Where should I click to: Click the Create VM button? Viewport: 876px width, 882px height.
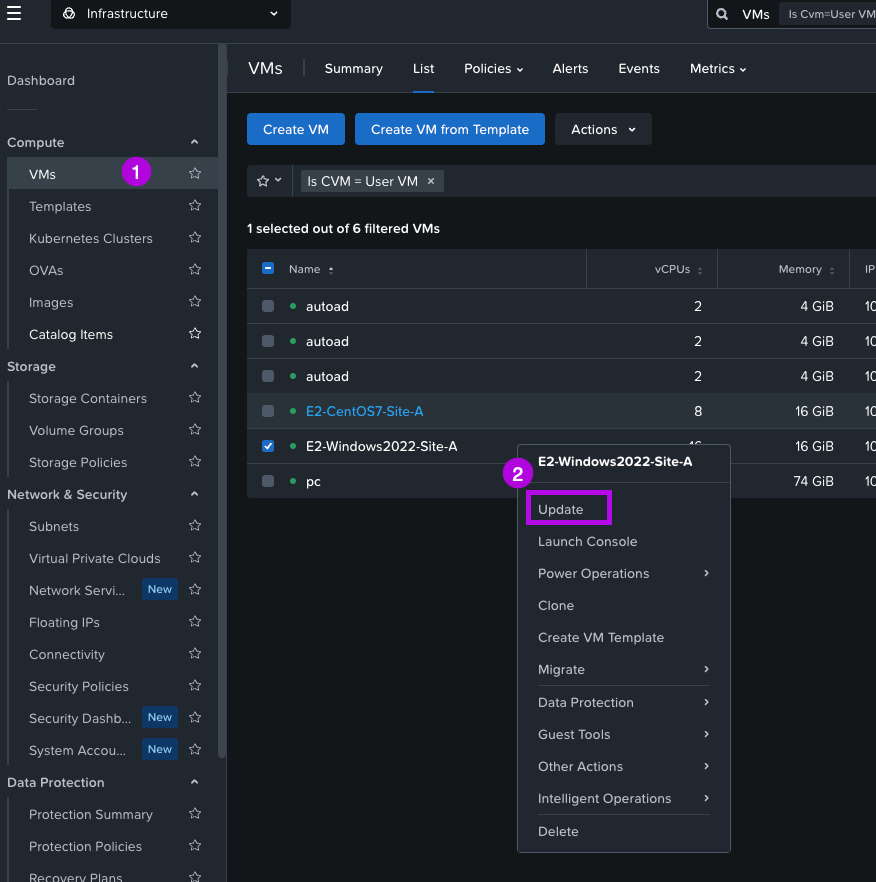295,129
